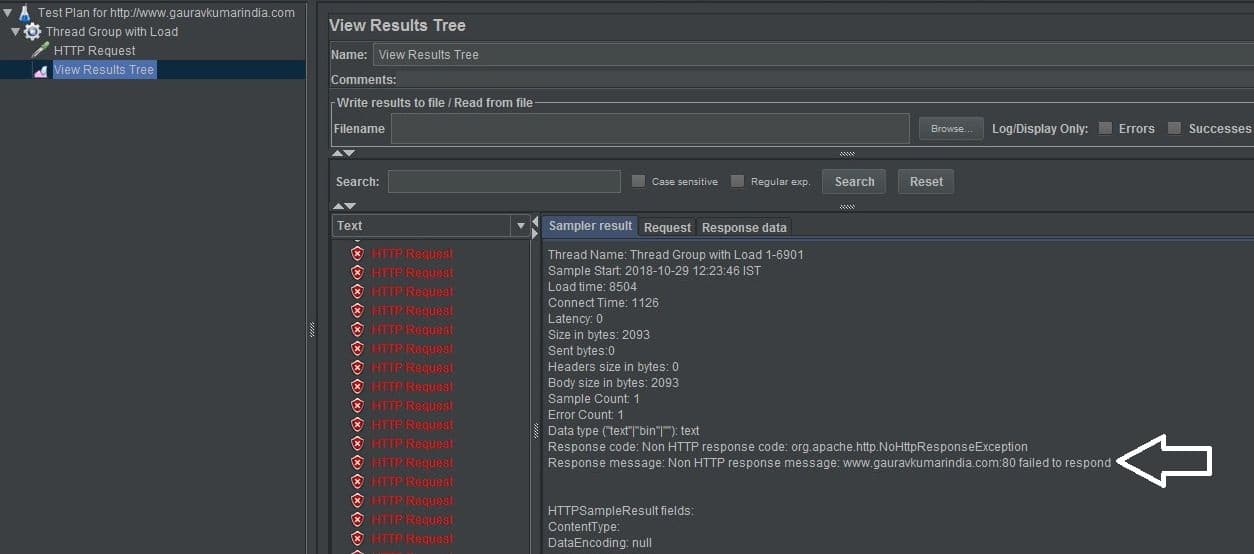Click the Thread Group gear icon
Viewport: 1254px width, 554px height.
click(x=33, y=32)
